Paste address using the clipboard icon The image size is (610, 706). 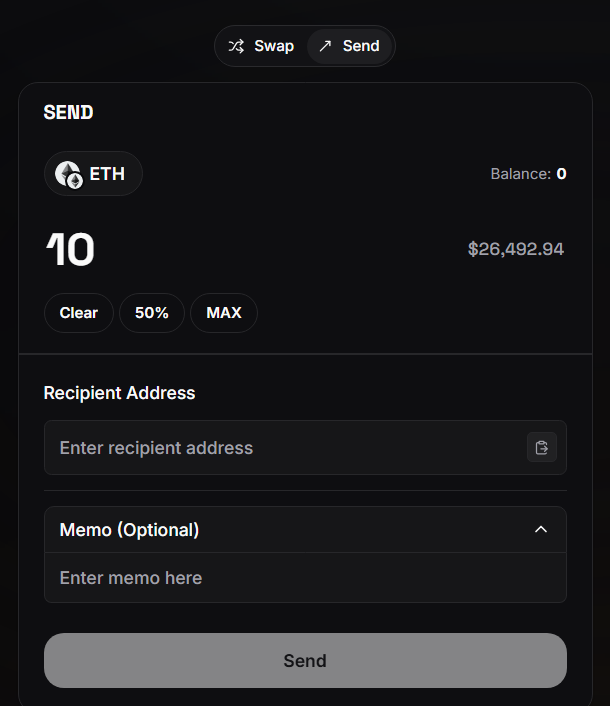[542, 448]
